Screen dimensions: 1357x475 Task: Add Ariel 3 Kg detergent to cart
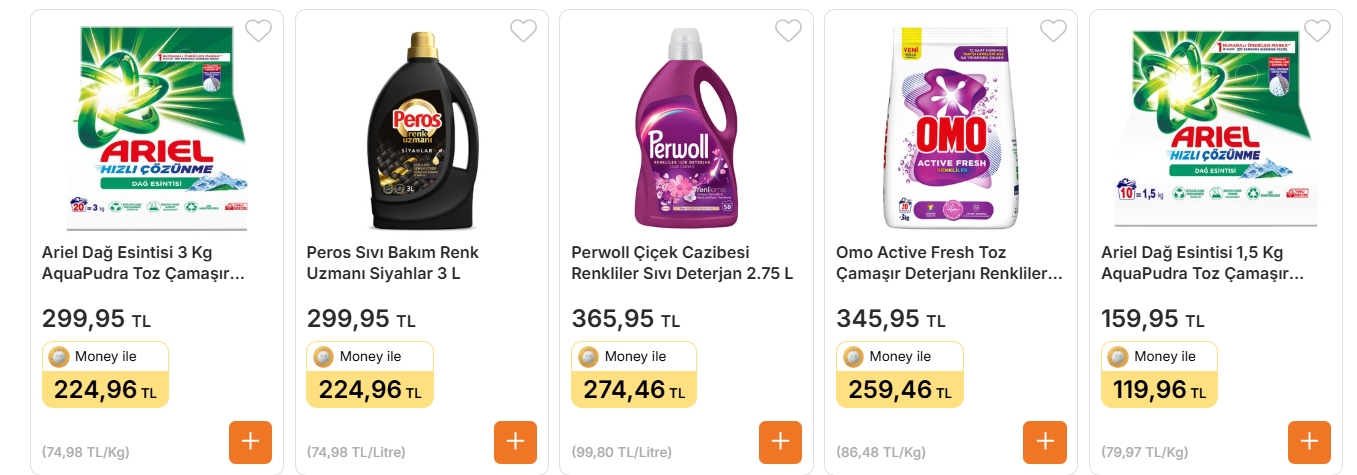tap(250, 442)
